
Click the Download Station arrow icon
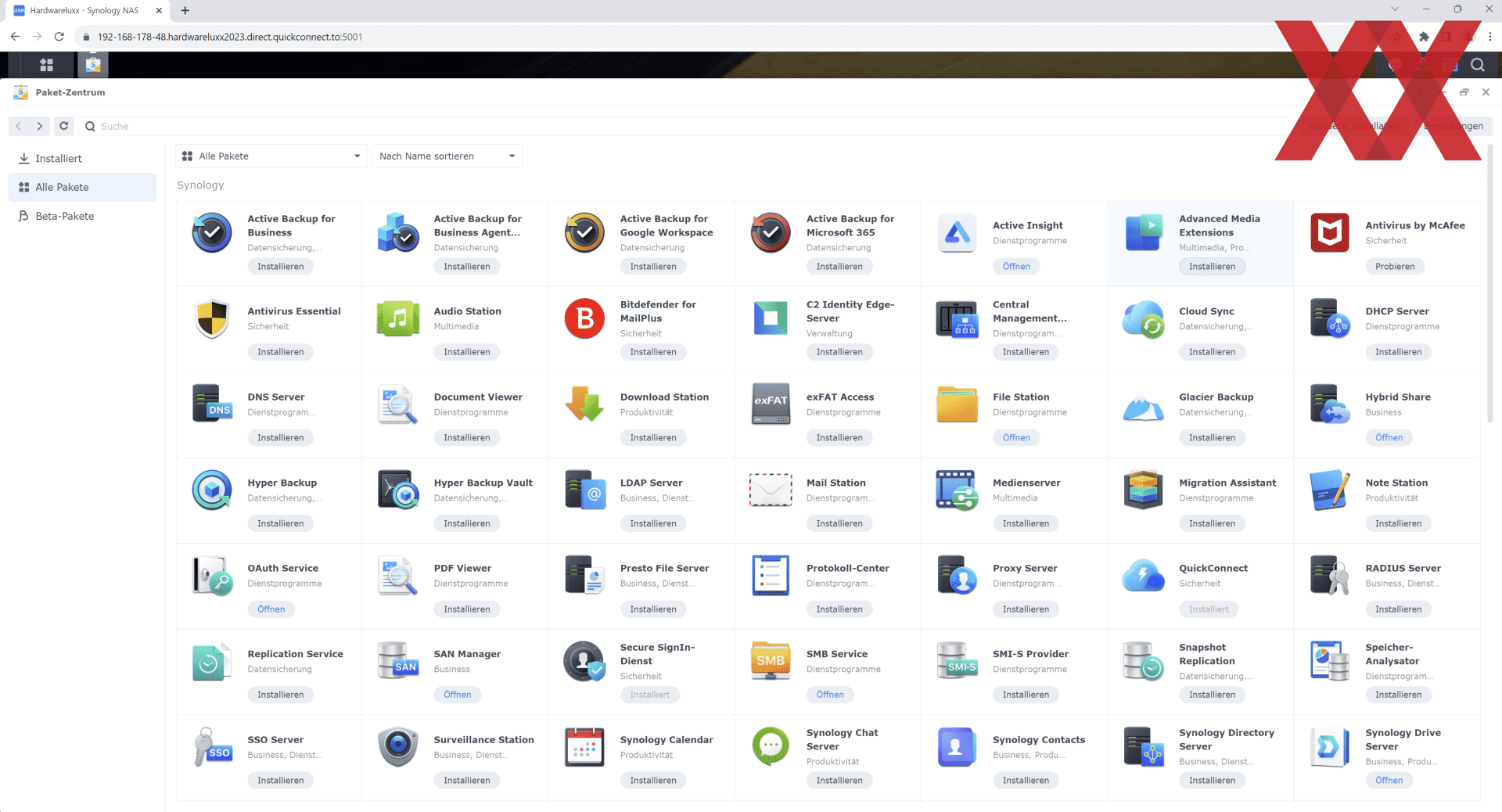[x=584, y=404]
